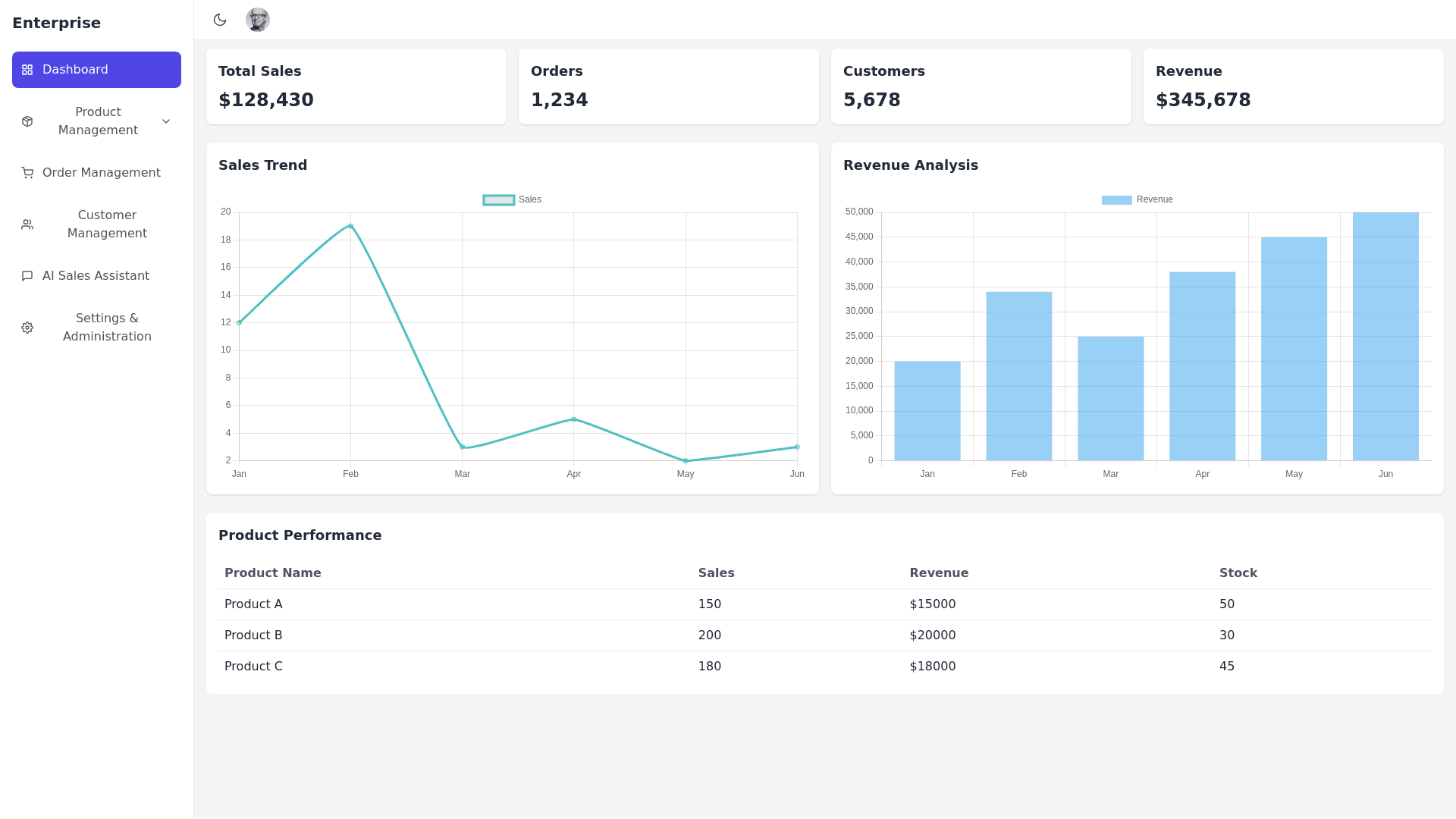Viewport: 1456px width, 819px height.
Task: Click the Customer Management people icon
Action: coord(27,224)
